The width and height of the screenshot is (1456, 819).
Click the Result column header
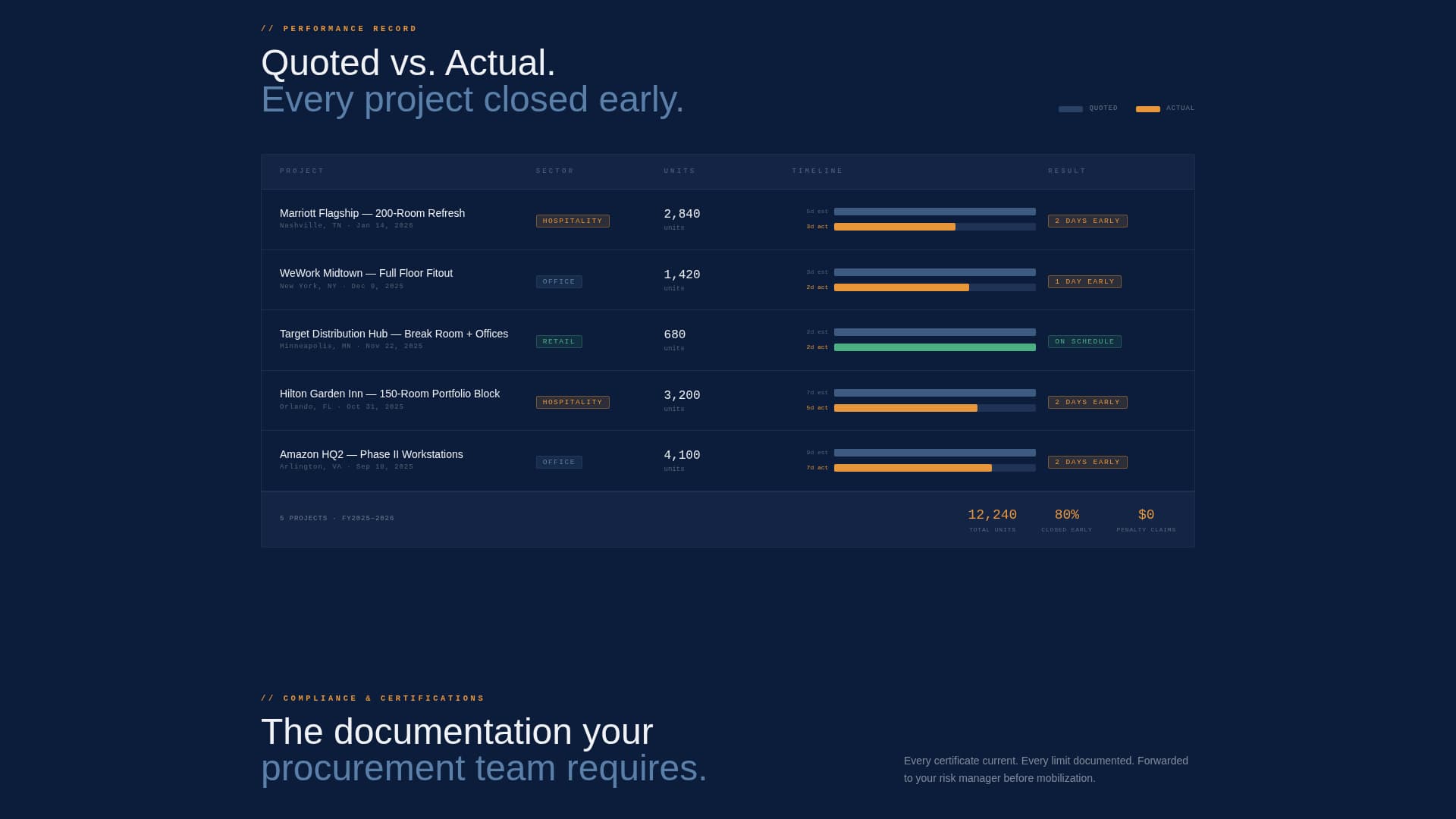click(x=1067, y=171)
